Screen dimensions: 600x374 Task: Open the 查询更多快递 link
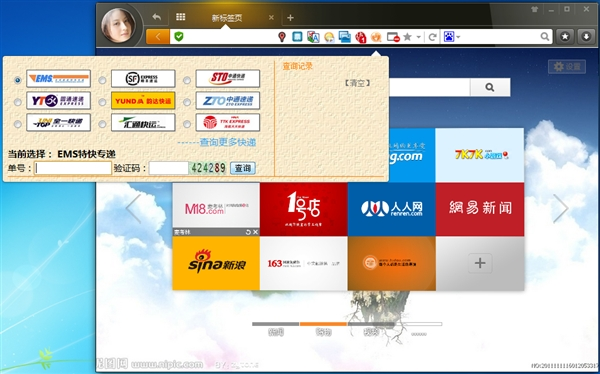pos(228,142)
